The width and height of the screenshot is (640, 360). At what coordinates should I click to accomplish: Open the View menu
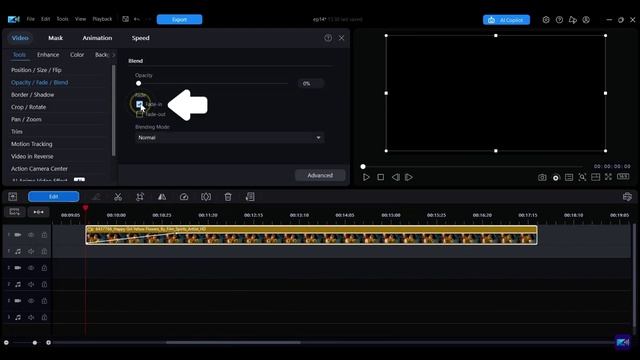[80, 19]
